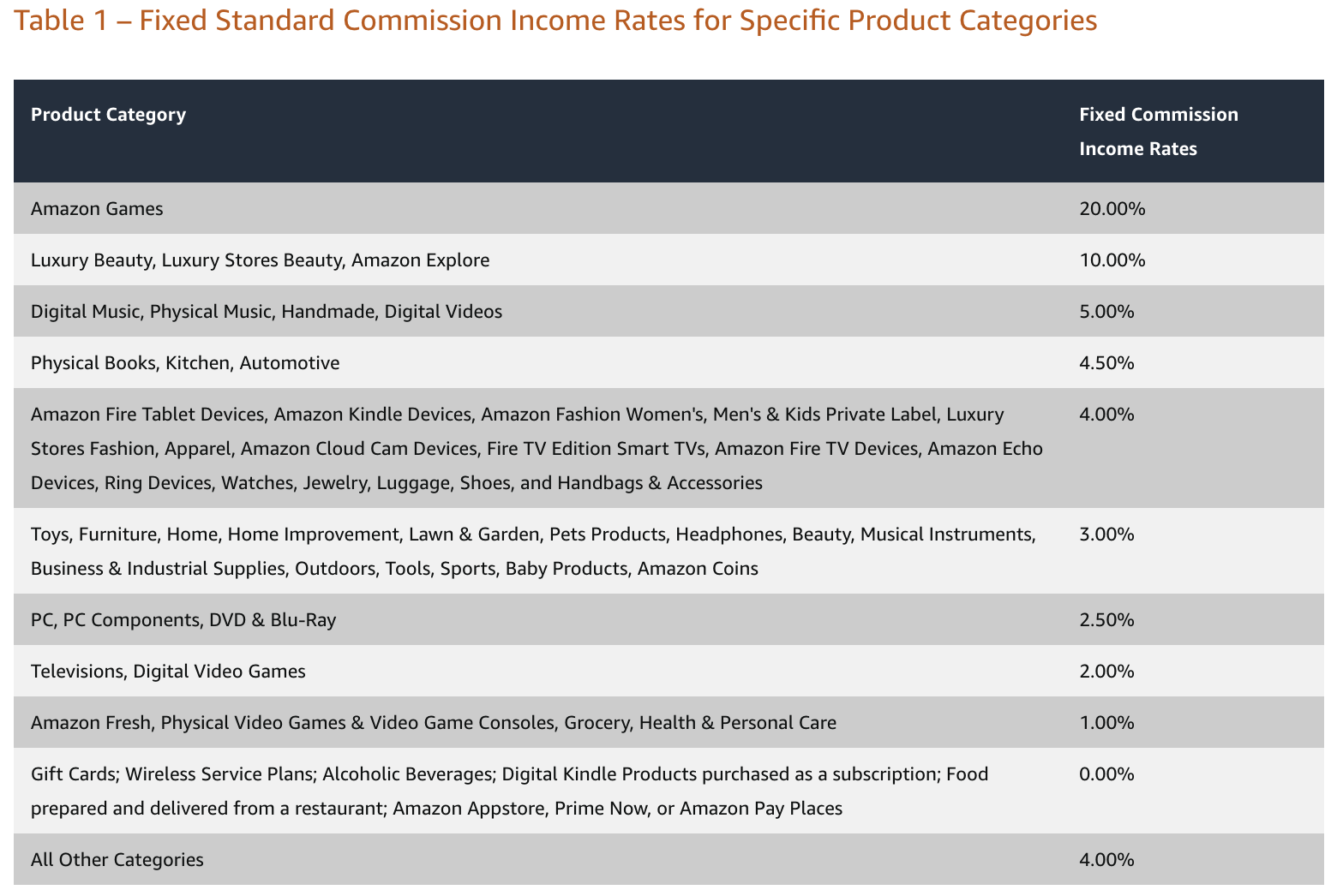
Task: Click the Luxury Beauty category row
Action: pos(260,260)
